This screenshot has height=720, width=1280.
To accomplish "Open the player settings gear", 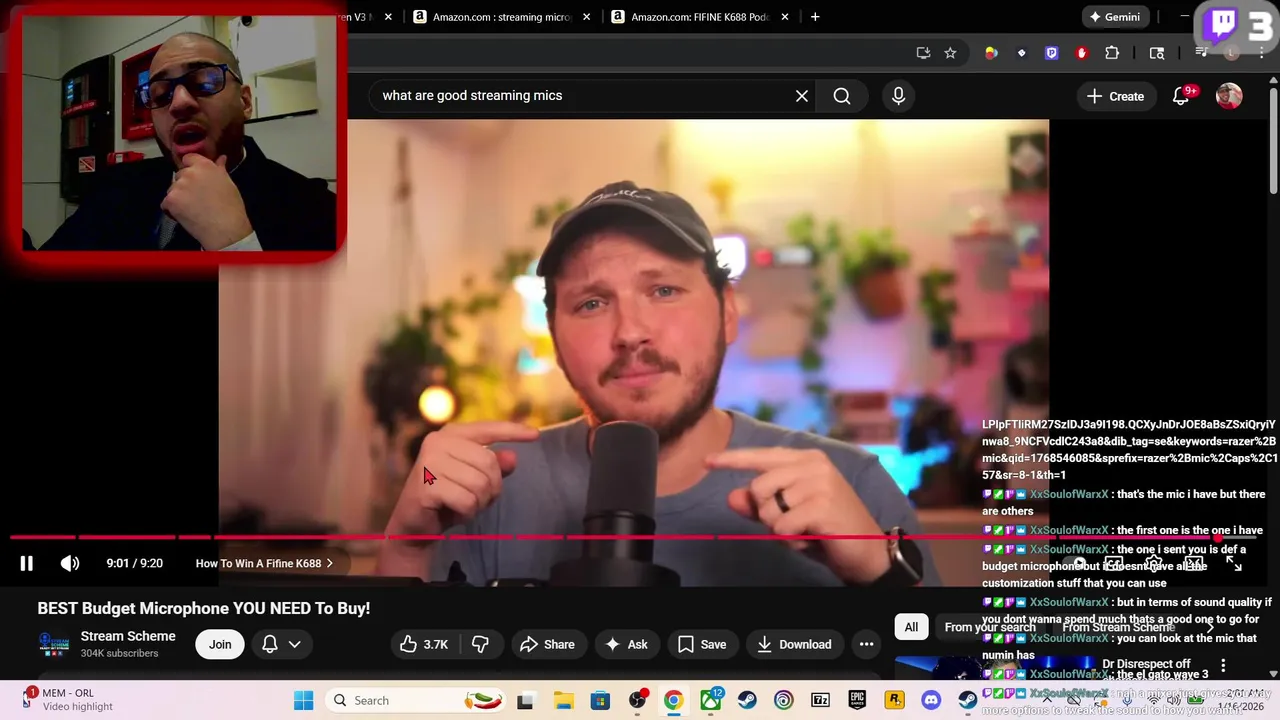I will (x=1154, y=564).
